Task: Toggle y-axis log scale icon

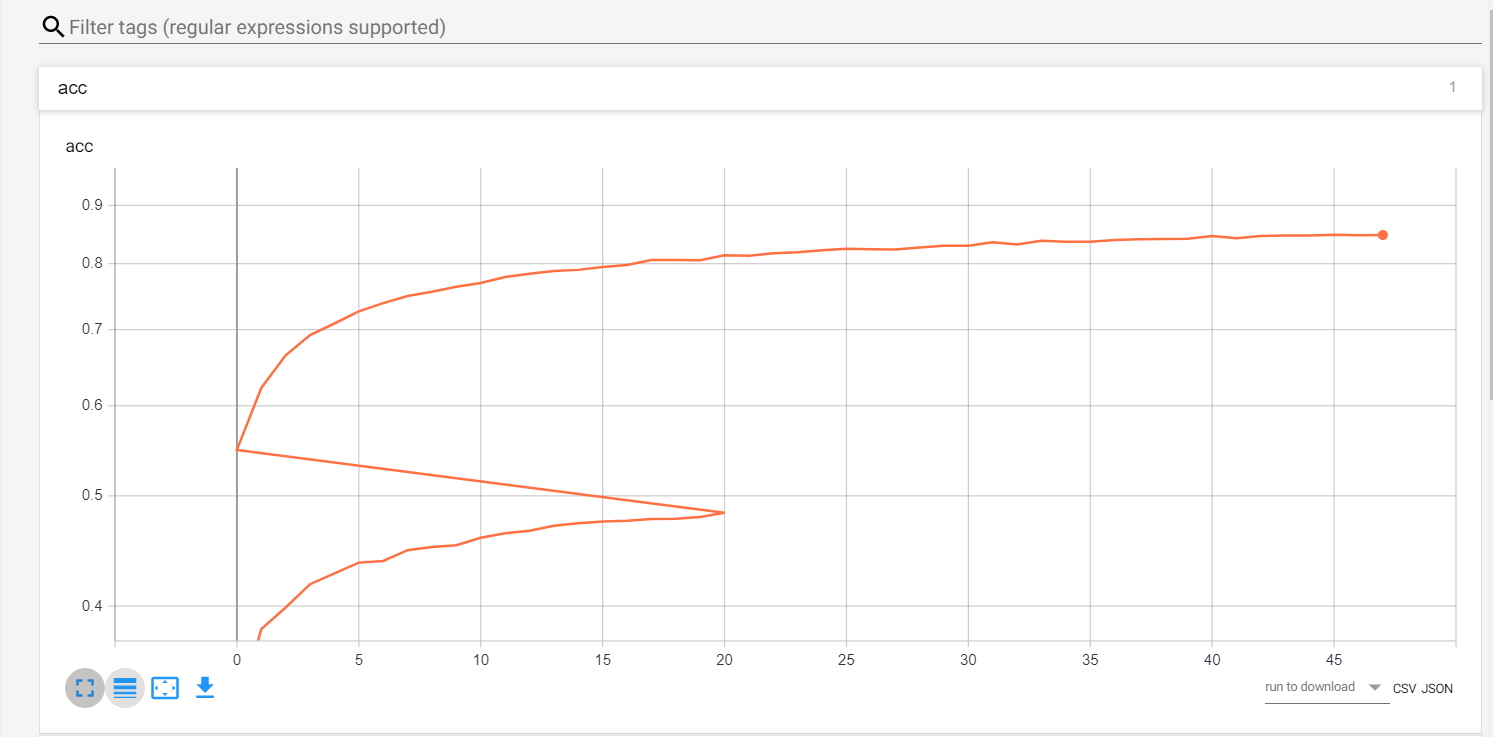Action: pos(125,688)
